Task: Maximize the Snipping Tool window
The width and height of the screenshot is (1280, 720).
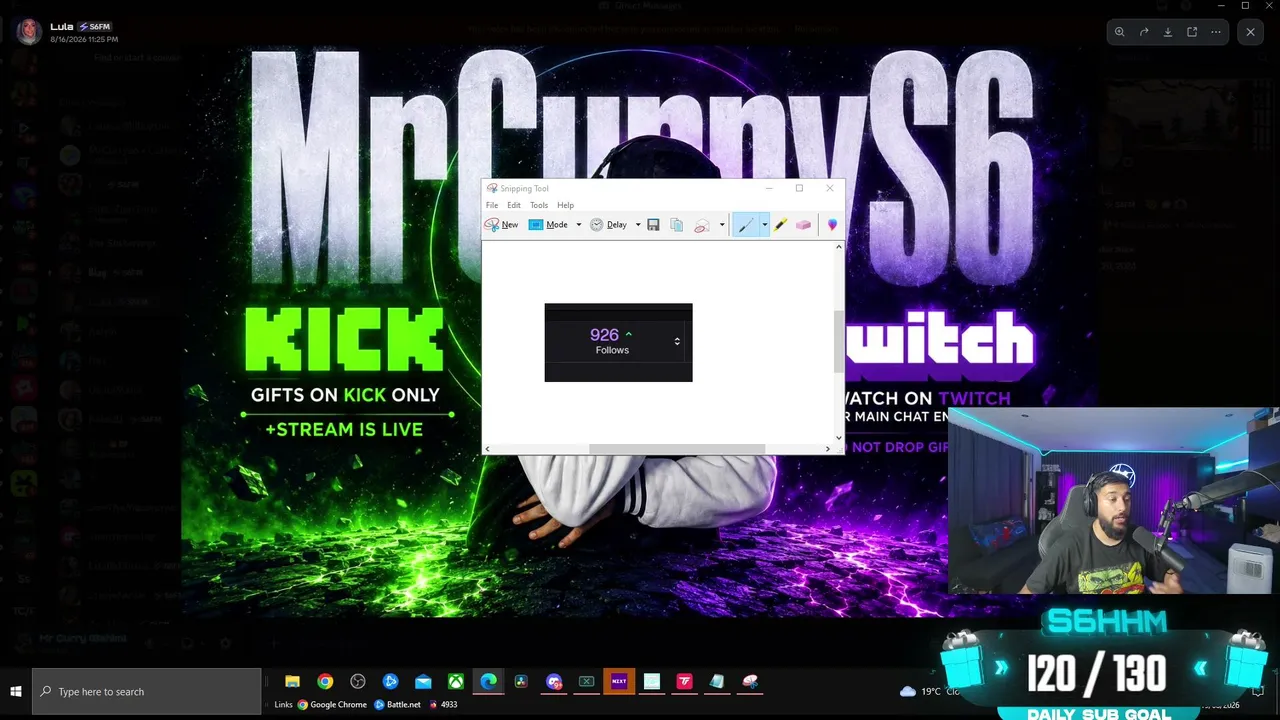Action: pyautogui.click(x=799, y=188)
